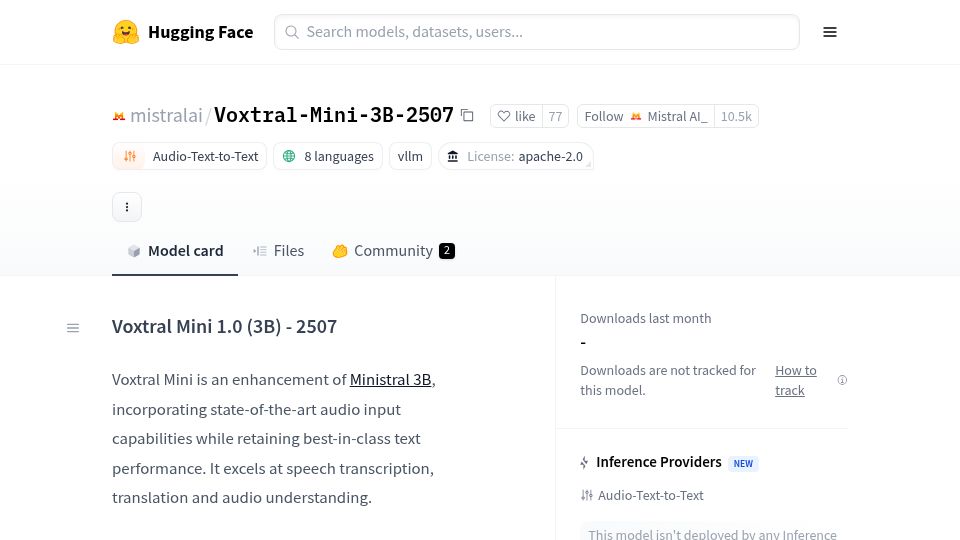Click the sliders icon under Inference Providers
The image size is (960, 540).
[587, 495]
